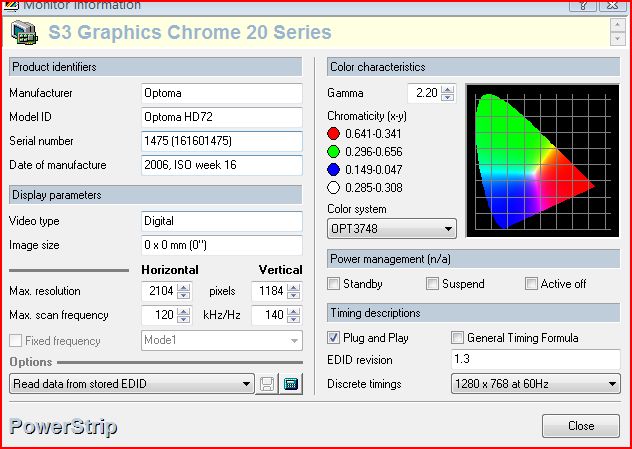Click the Image size field
The width and height of the screenshot is (632, 449).
point(222,245)
